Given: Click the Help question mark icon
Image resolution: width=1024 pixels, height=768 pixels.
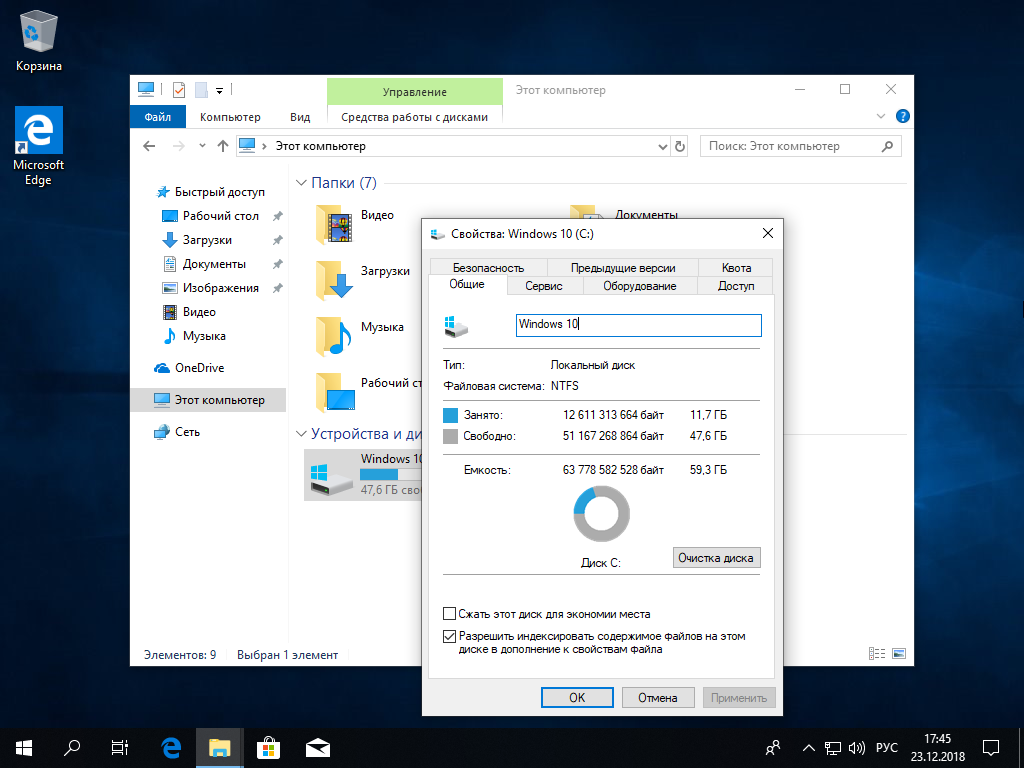Looking at the screenshot, I should coord(903,116).
